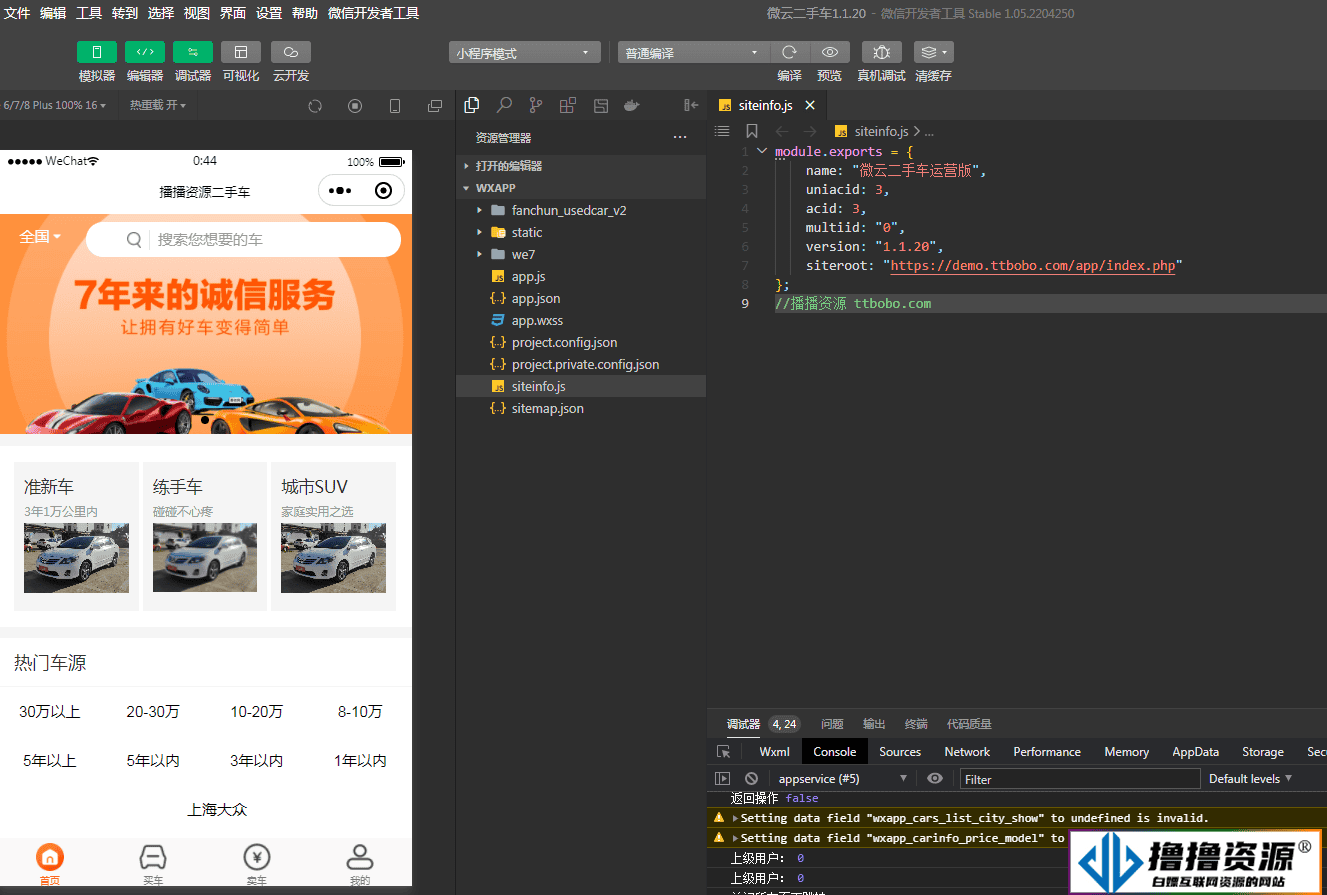
Task: Tap the 准新车 car thumbnail
Action: point(76,558)
